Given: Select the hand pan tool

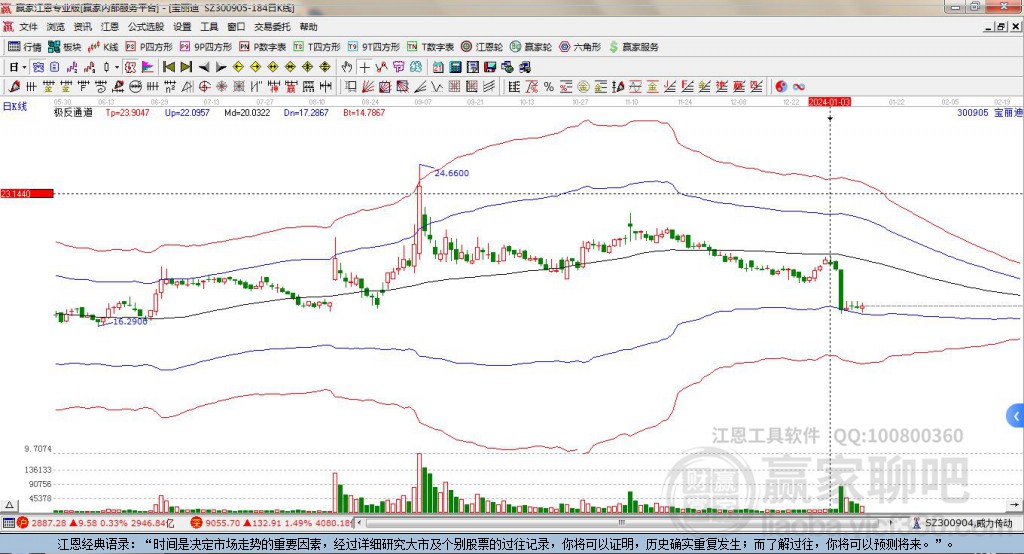Looking at the screenshot, I should 347,67.
